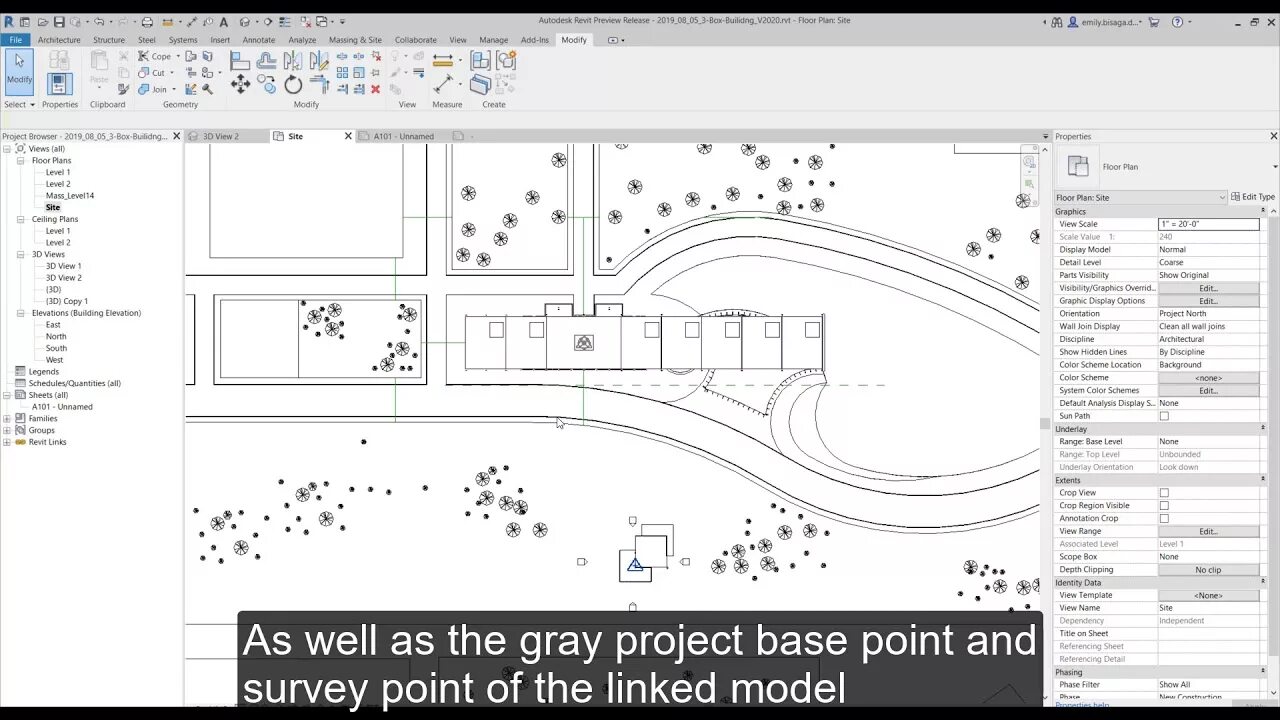Click the Create Group icon
This screenshot has height=720, width=1280.
click(506, 60)
